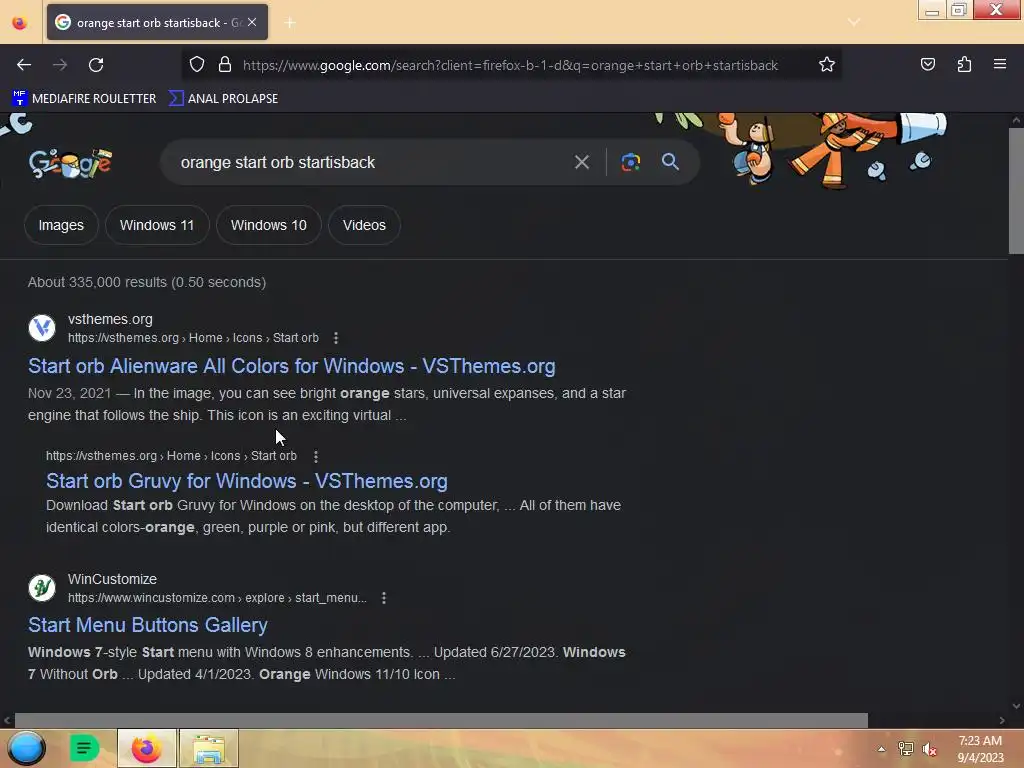
Task: Open MEDIAFIRE ROULETTER bookmark
Action: [84, 99]
